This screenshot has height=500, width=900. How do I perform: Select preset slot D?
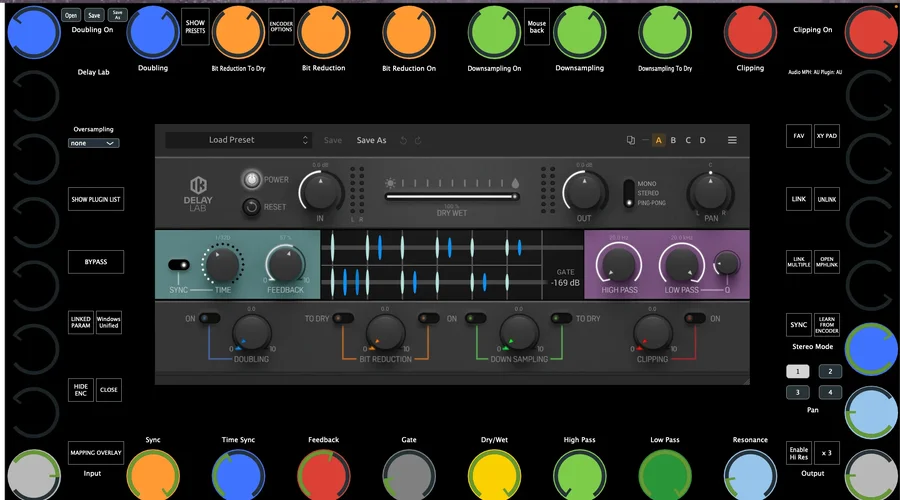pos(703,140)
